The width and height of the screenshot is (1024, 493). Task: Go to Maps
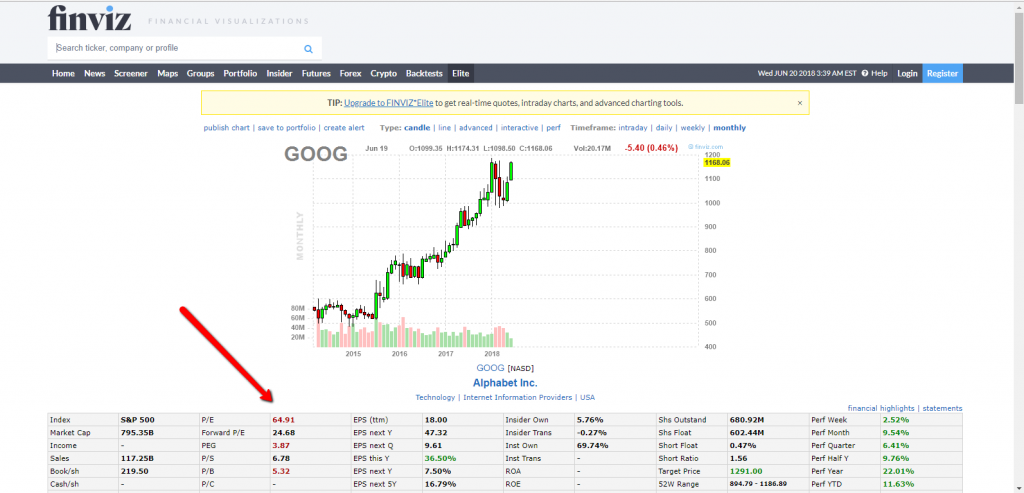pos(167,74)
